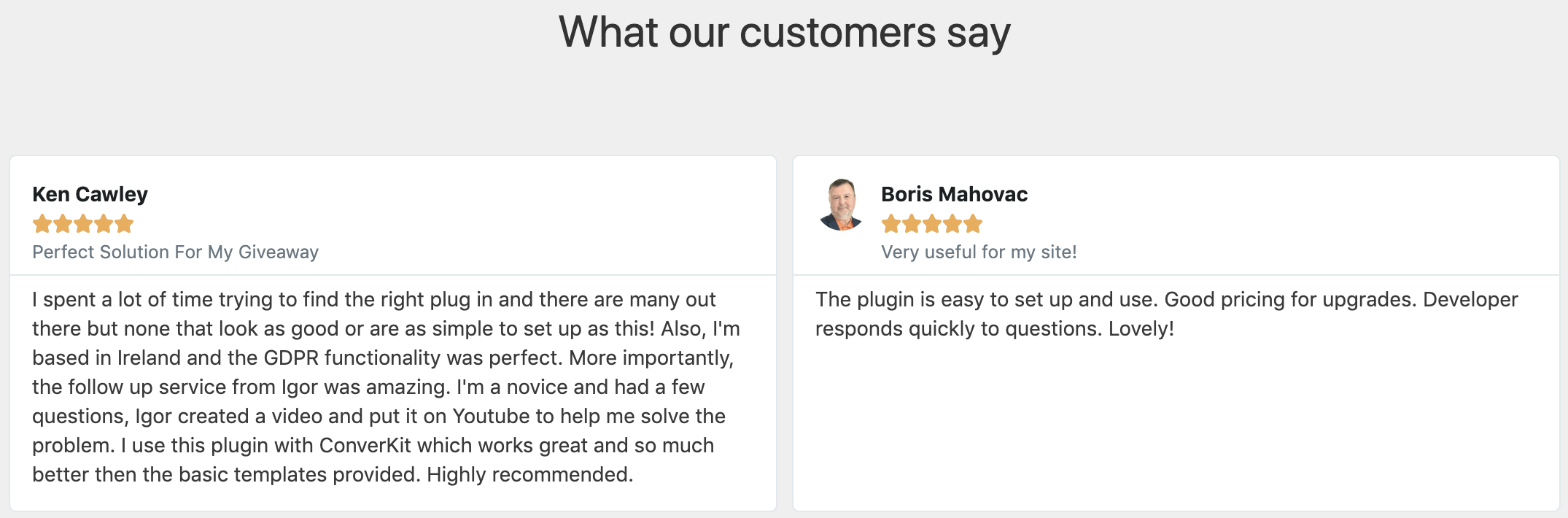Click Boris Mahovac's profile photo
This screenshot has height=518, width=1568.
pyautogui.click(x=842, y=205)
